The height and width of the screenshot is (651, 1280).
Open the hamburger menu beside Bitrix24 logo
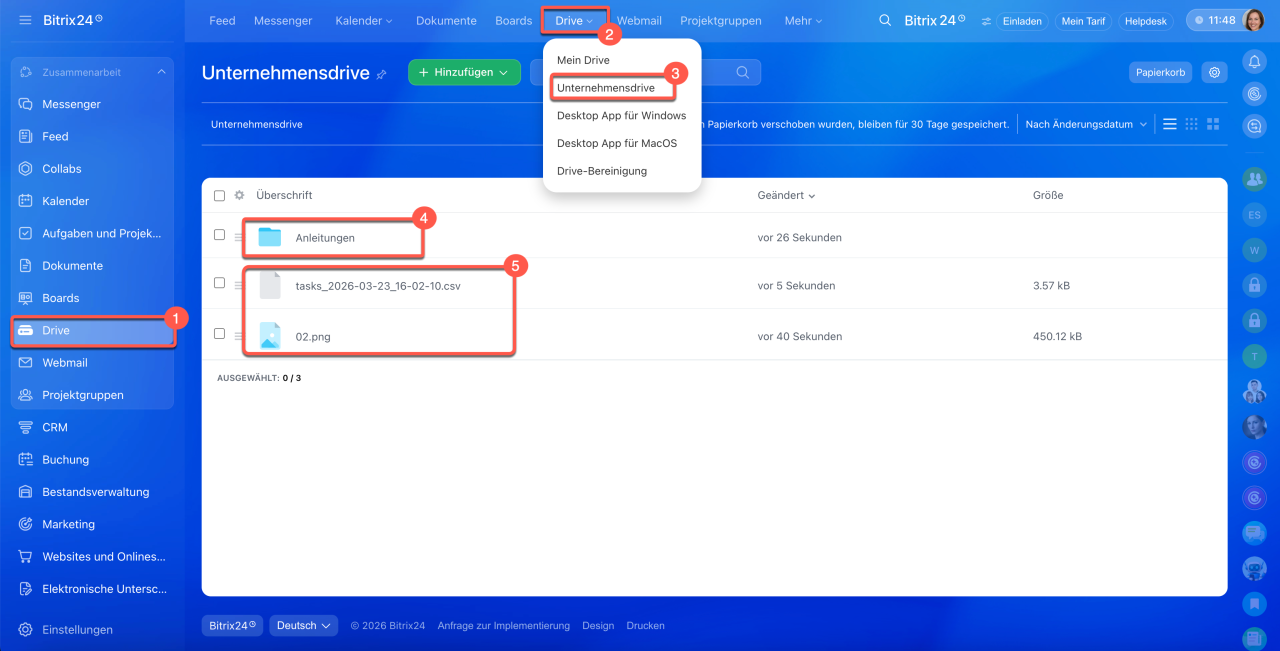pyautogui.click(x=25, y=20)
